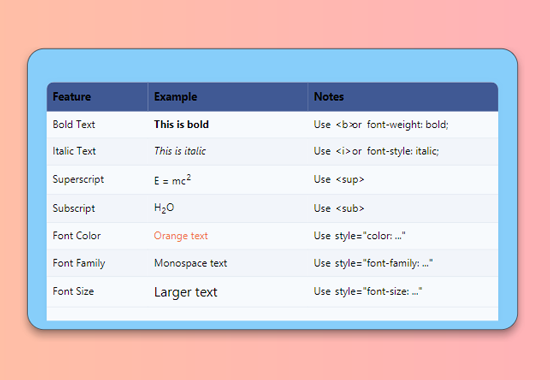Click the font-style: italic note
Screen dimensions: 550x380
(376, 151)
